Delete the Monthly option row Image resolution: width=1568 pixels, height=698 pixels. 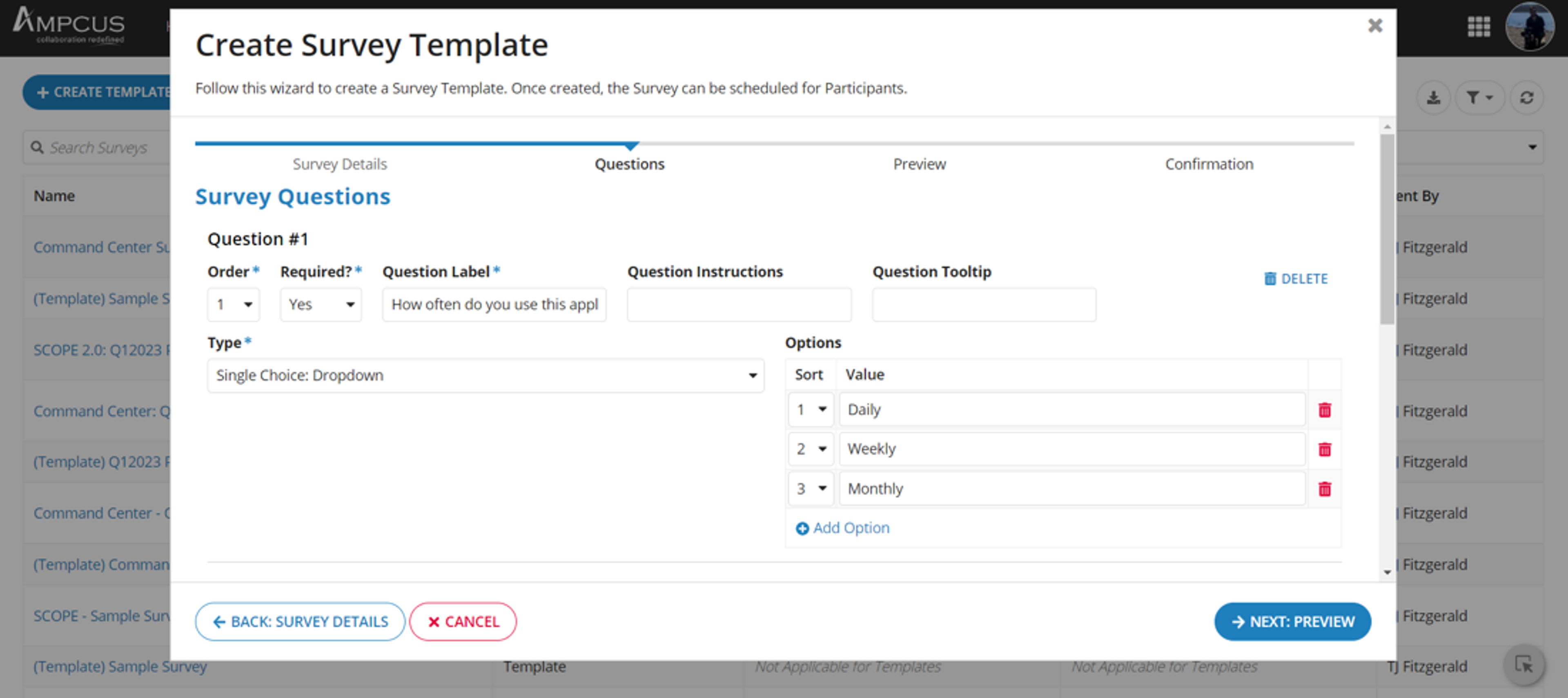point(1325,489)
